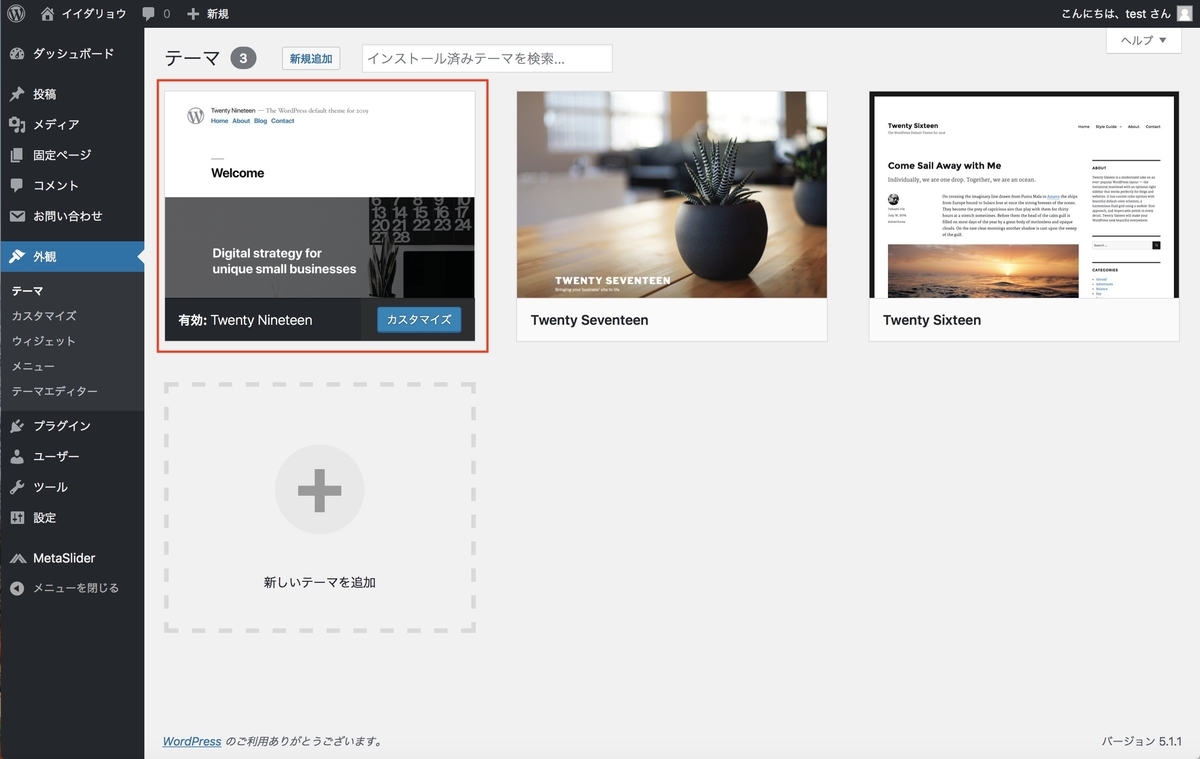Open 固定ページ menu item
Viewport: 1200px width, 759px height.
coord(72,155)
